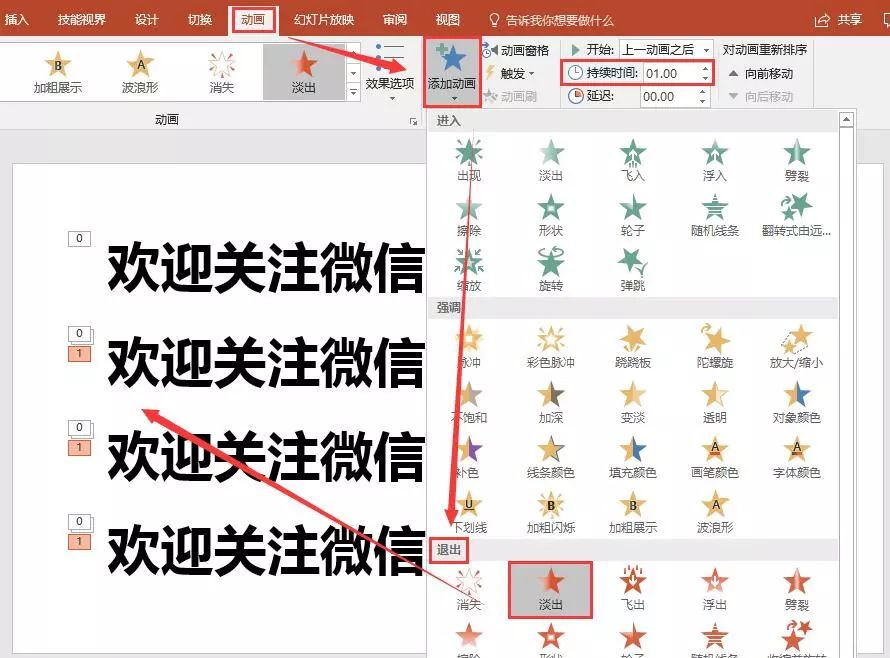Click the animation number tag on first text
This screenshot has width=890, height=658.
(78, 237)
